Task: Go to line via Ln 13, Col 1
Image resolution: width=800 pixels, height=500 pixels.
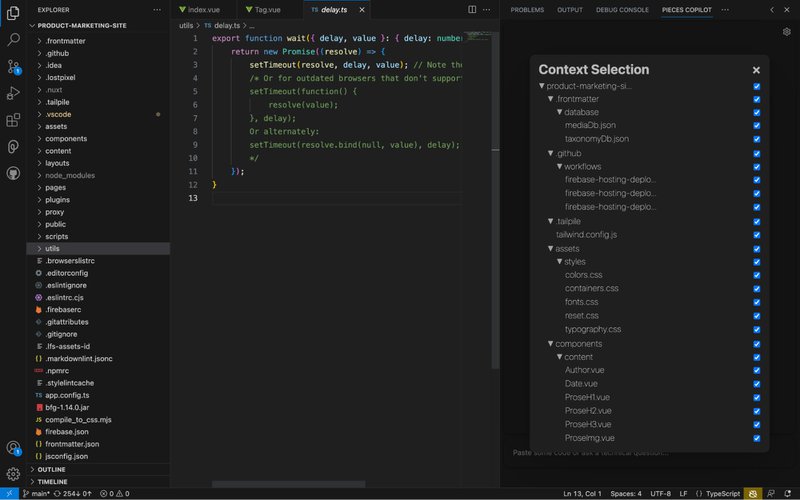Action: 582,493
